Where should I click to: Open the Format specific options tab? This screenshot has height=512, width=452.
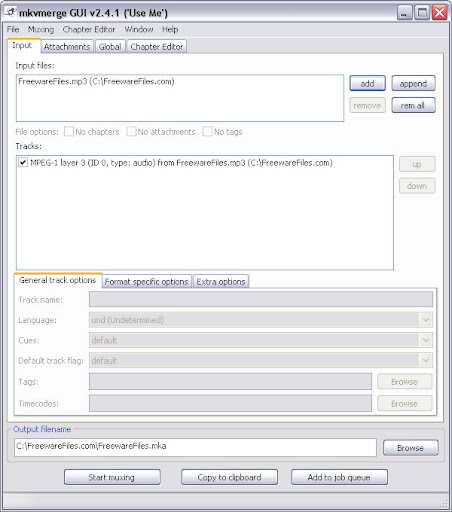pos(146,282)
